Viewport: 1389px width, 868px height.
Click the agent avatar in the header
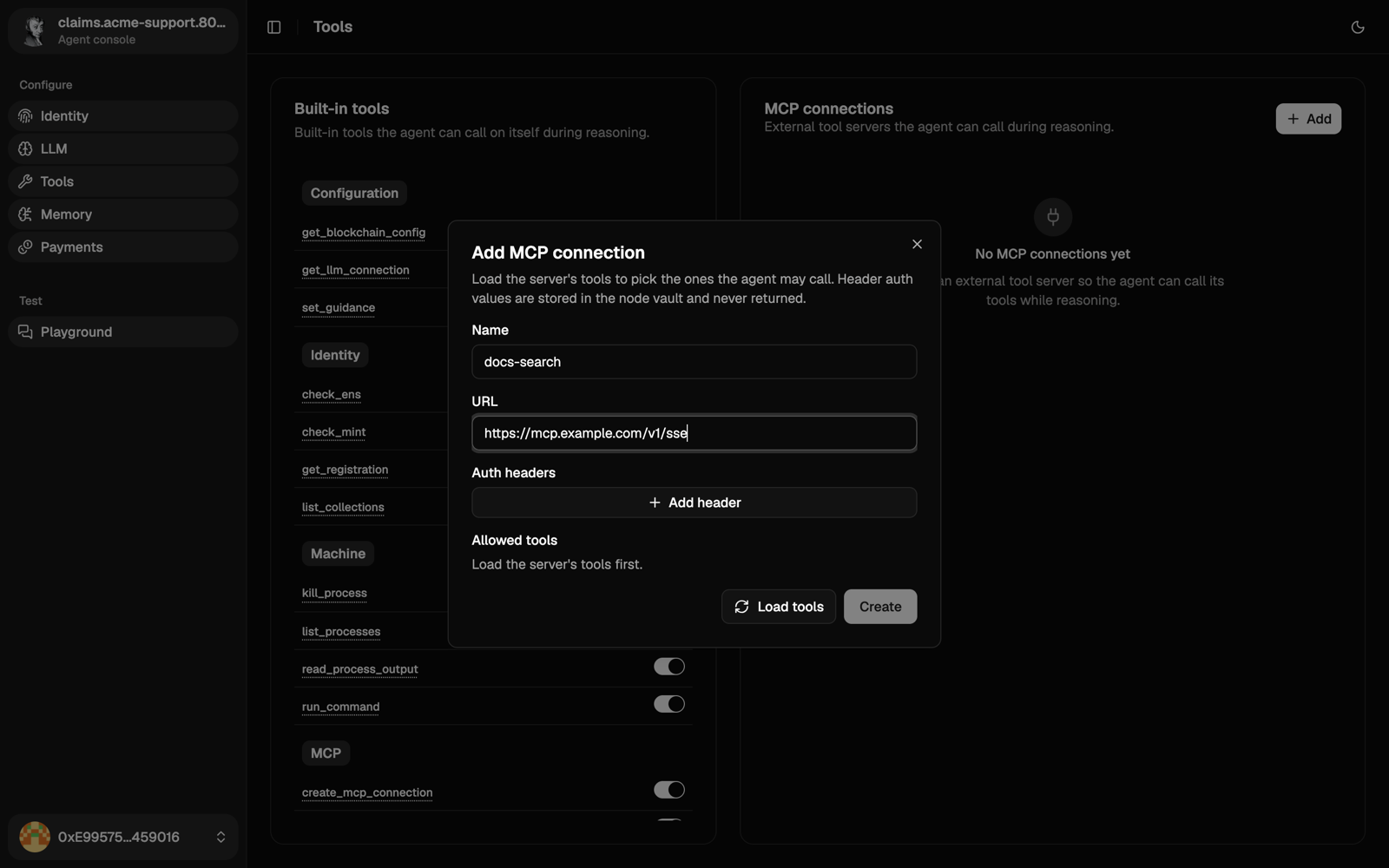34,30
